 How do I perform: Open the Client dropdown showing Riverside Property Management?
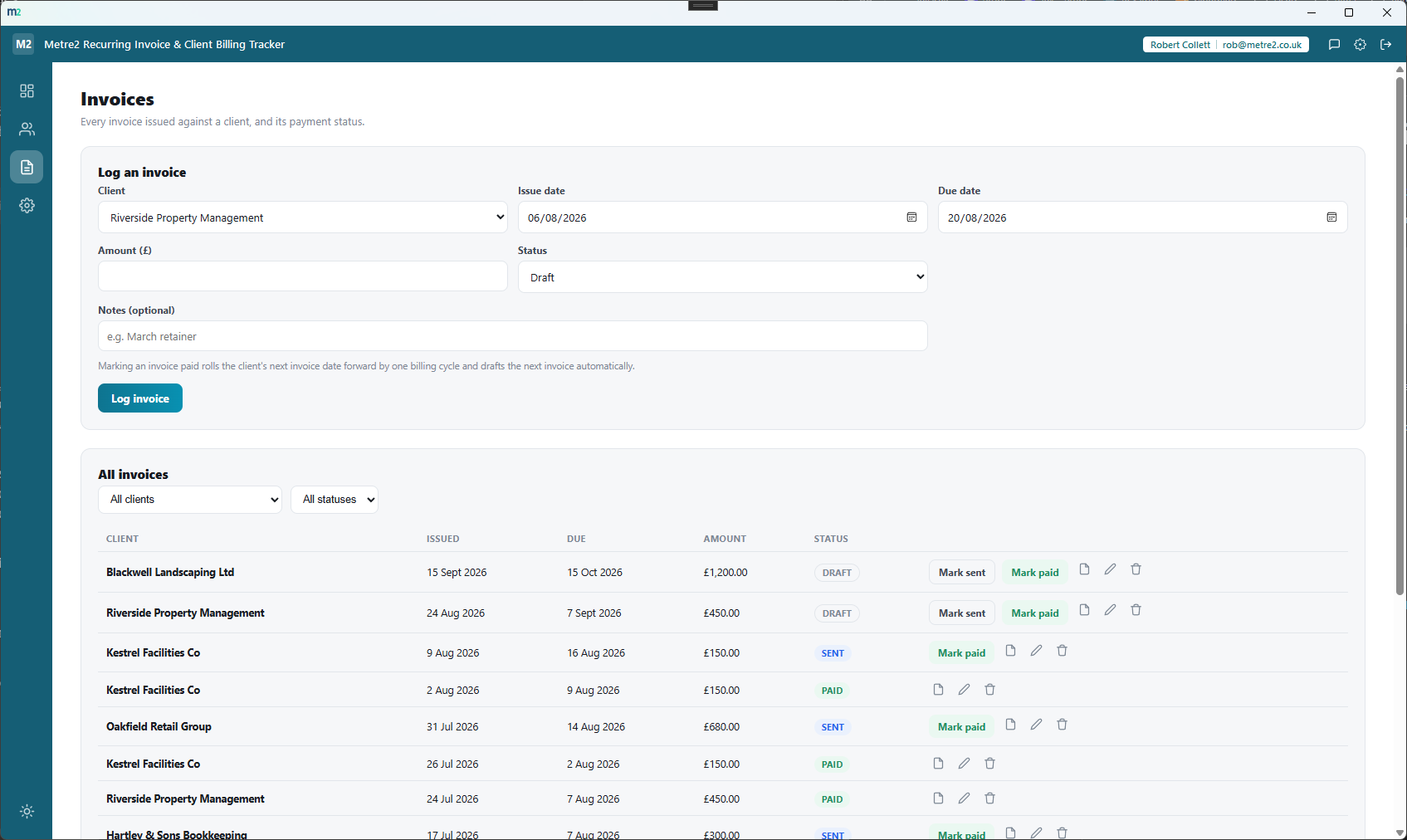point(303,217)
